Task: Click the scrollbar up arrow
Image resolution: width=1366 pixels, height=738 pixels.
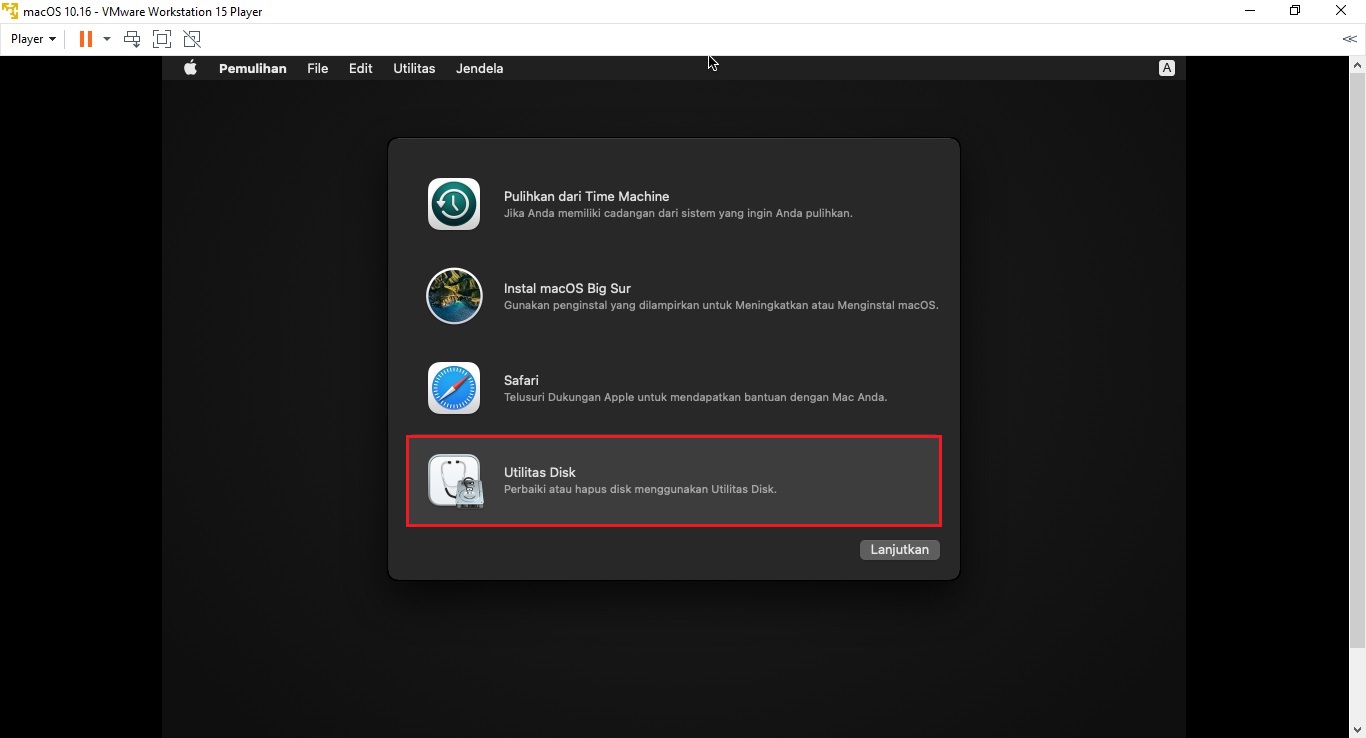Action: click(x=1358, y=64)
